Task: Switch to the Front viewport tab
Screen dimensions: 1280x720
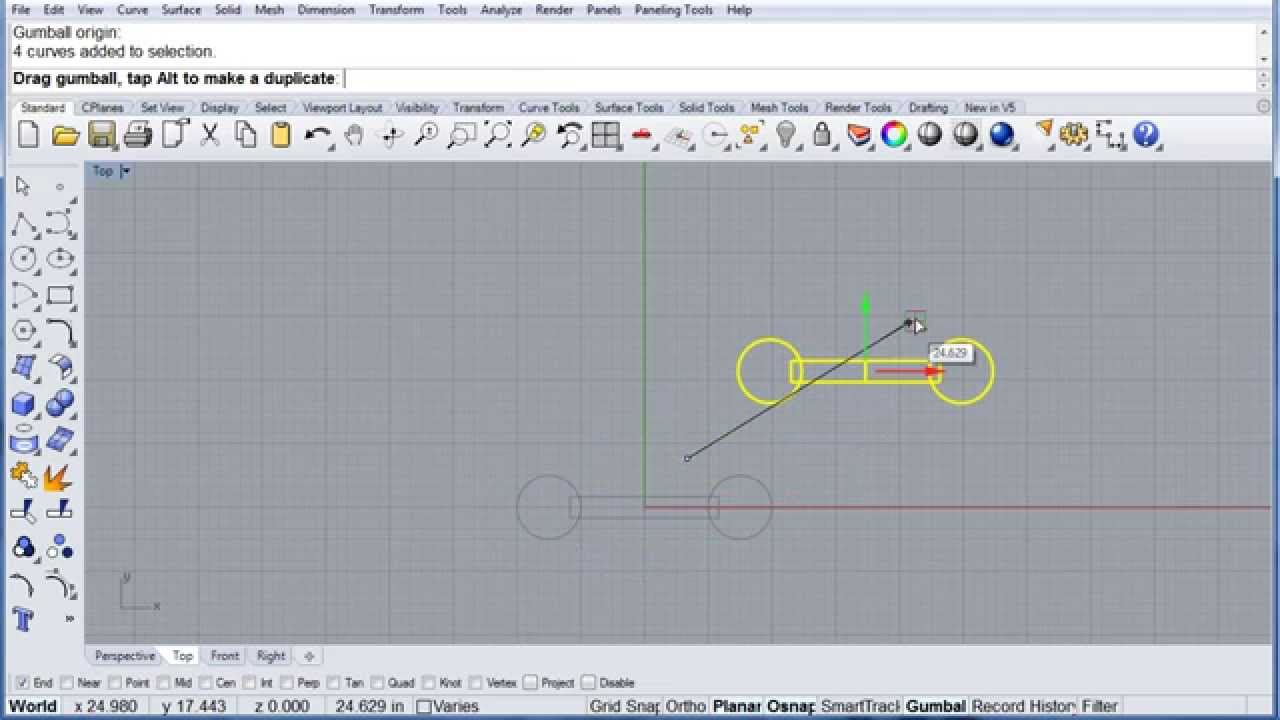Action: pos(225,656)
